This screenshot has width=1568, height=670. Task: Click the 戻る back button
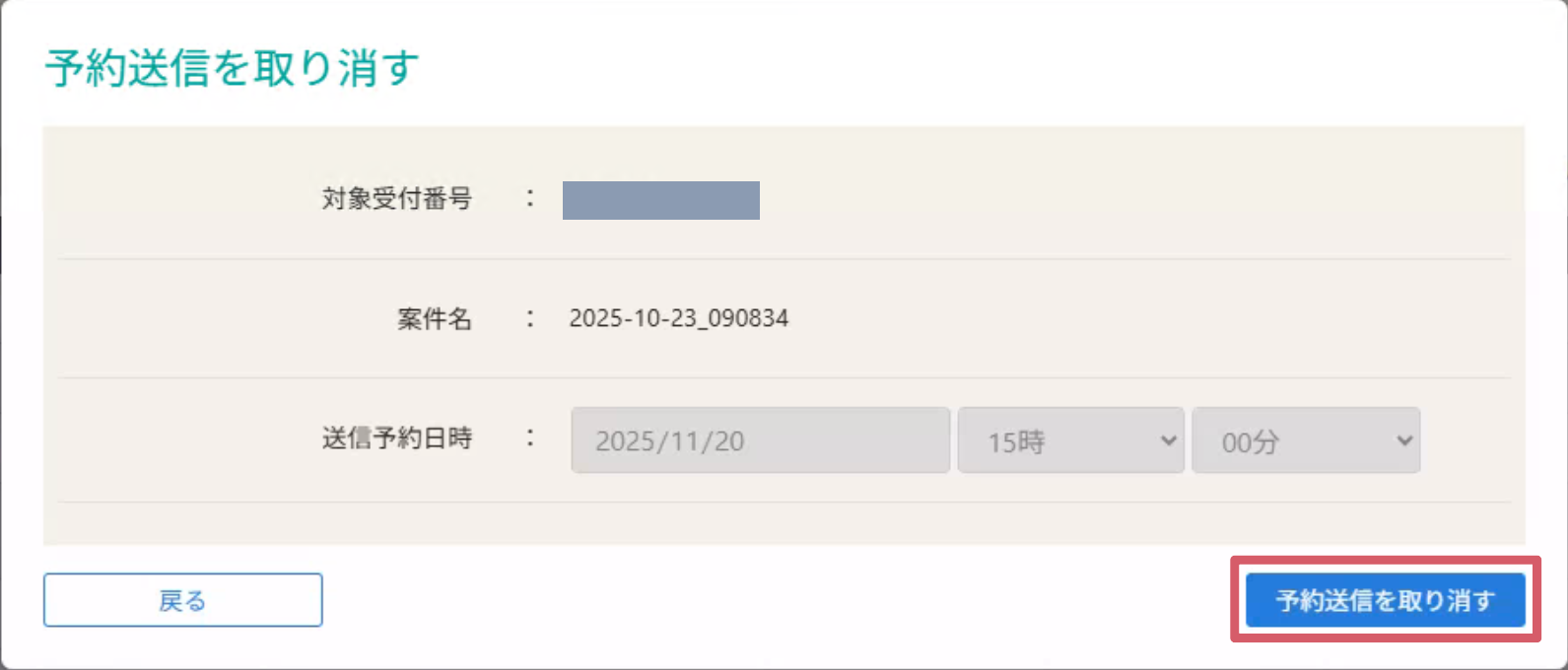182,600
